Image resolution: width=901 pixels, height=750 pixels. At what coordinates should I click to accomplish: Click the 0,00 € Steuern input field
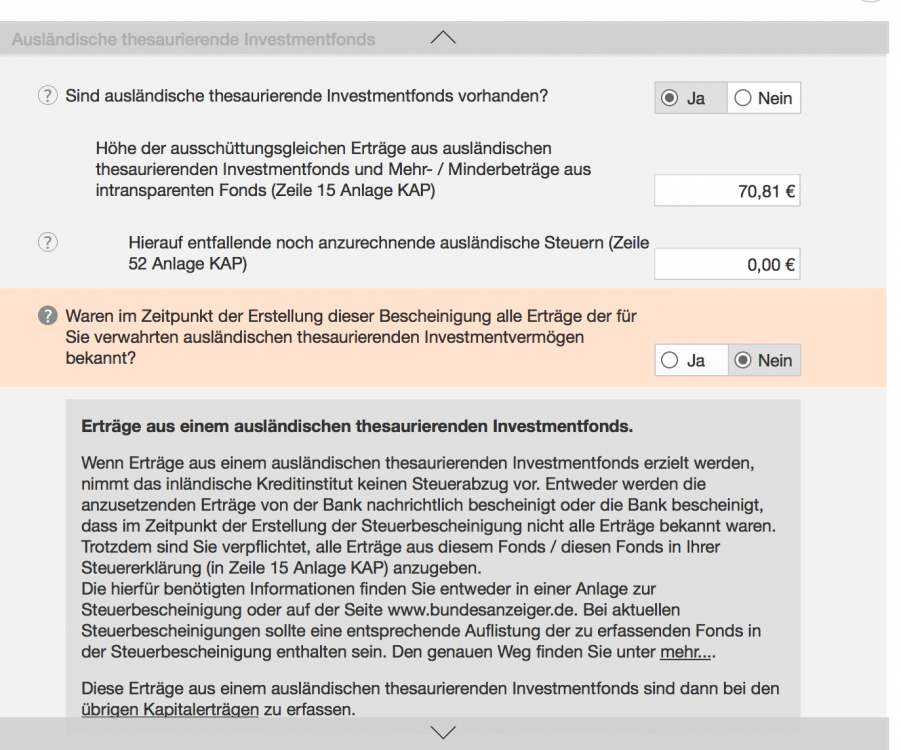pos(727,263)
